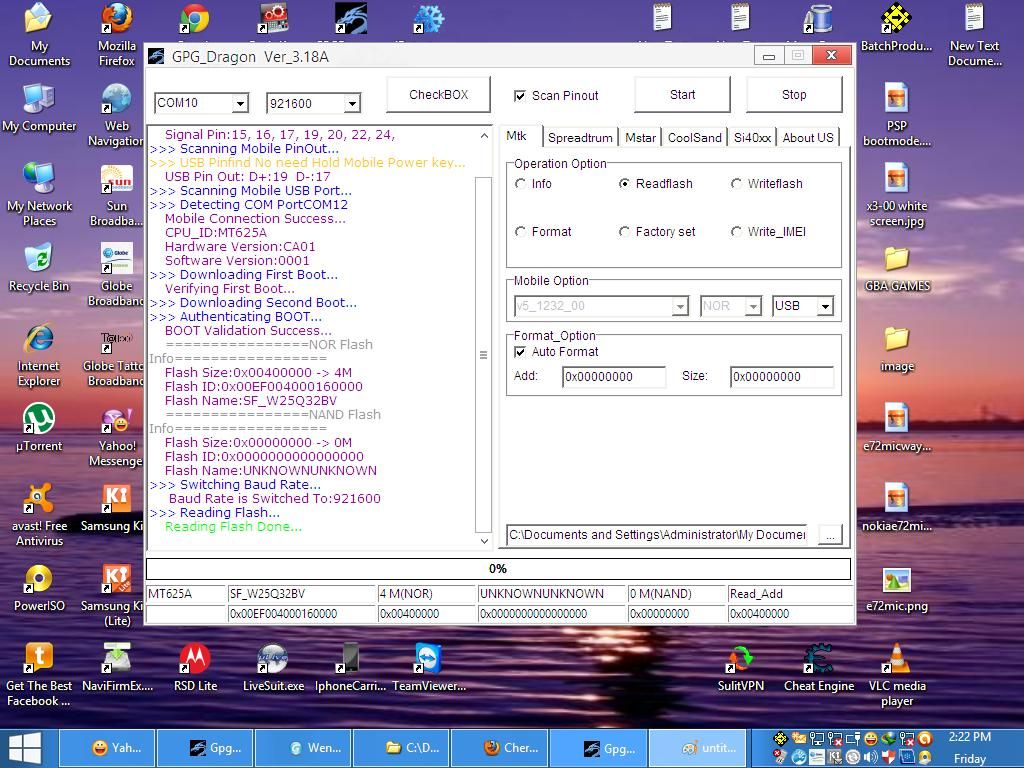Select the Writeflash radio option
Viewport: 1024px width, 768px height.
point(737,184)
